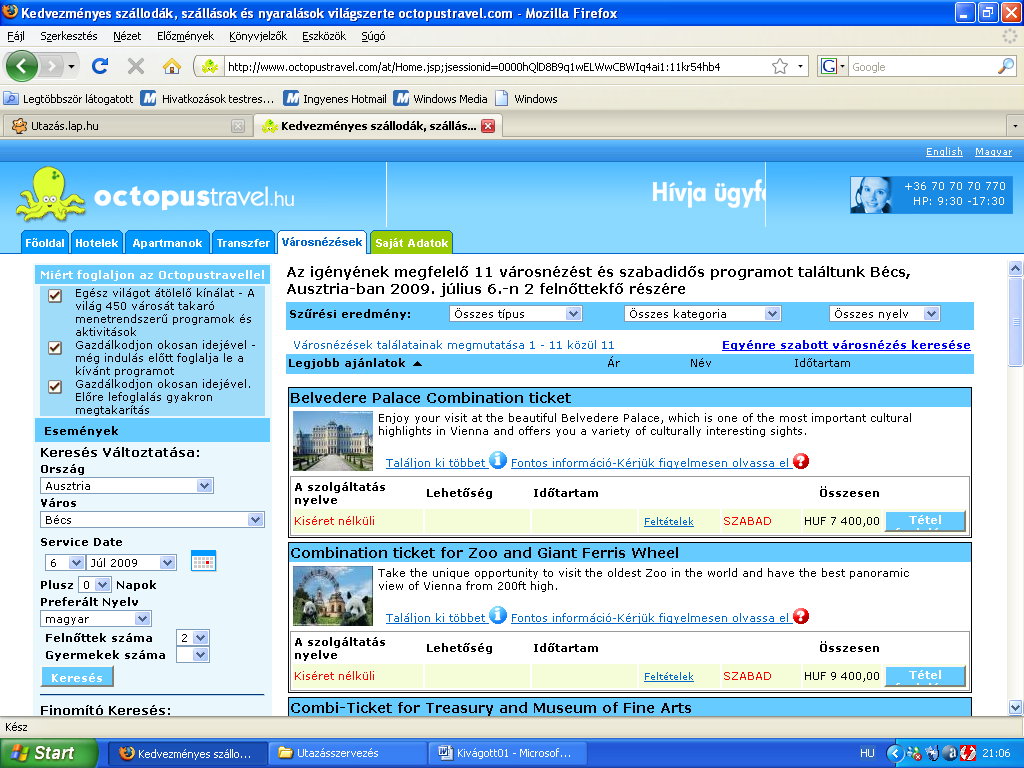Click the Keresés search button
The width and height of the screenshot is (1024, 768).
tap(77, 677)
